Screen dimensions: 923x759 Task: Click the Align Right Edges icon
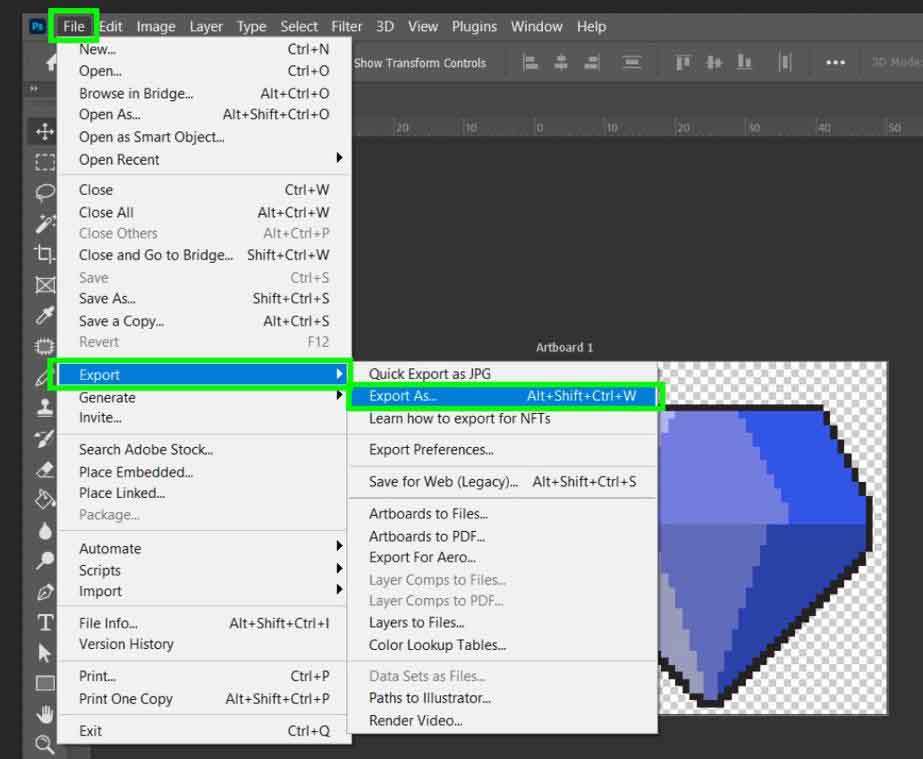[x=592, y=62]
